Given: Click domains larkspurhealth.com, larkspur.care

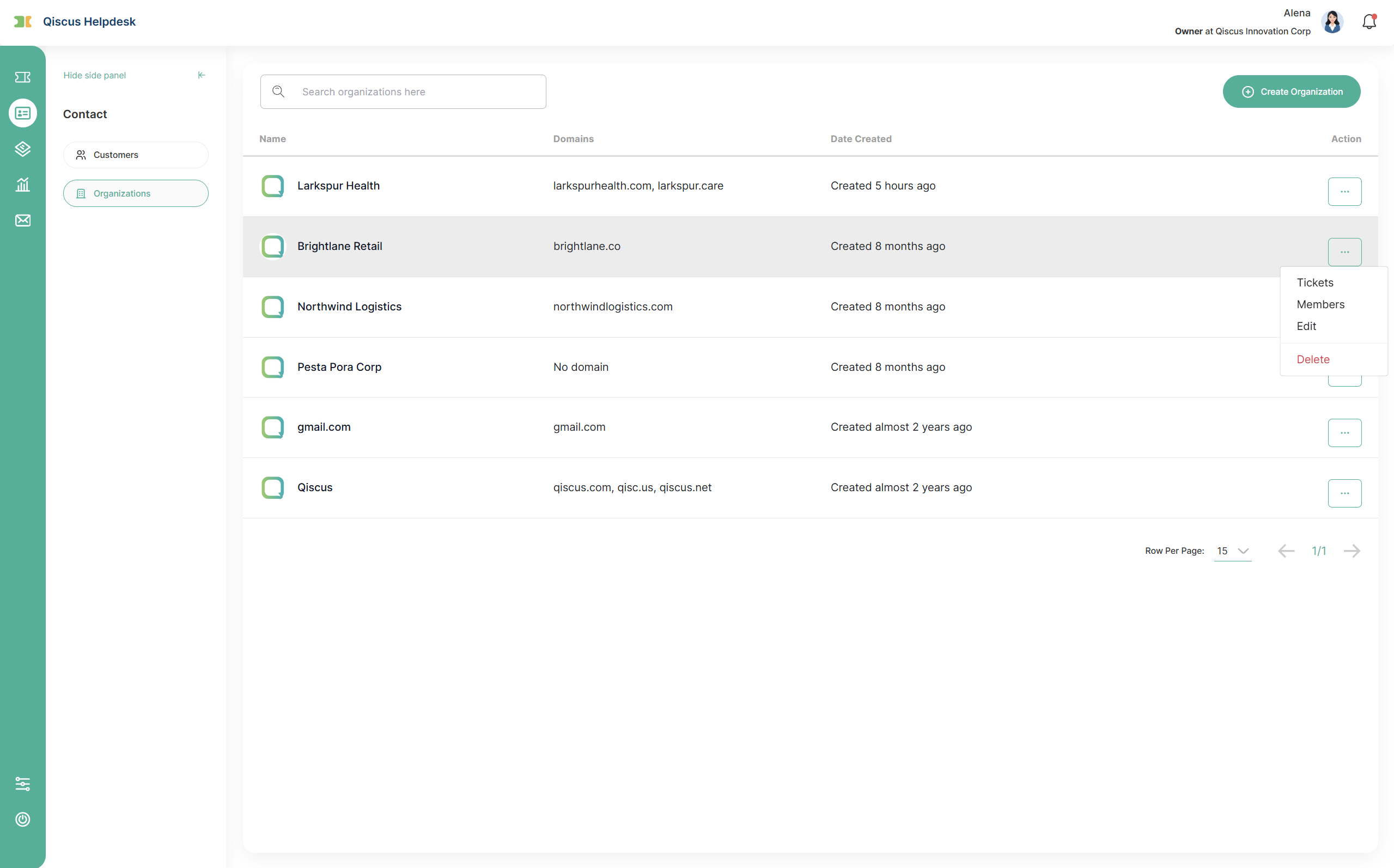Looking at the screenshot, I should (x=638, y=186).
